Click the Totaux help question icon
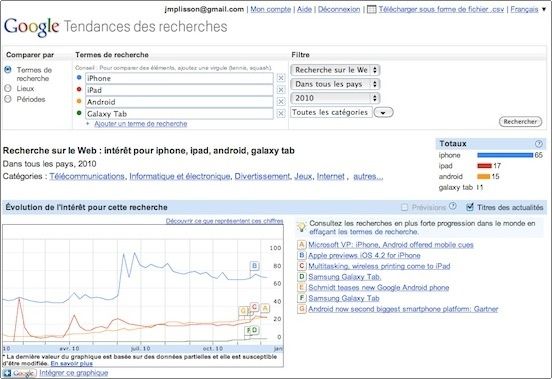 (539, 144)
